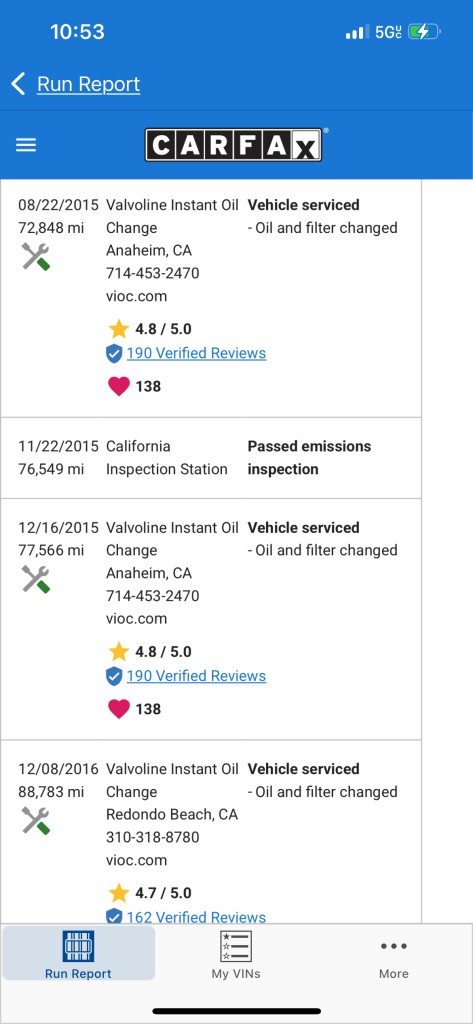The height and width of the screenshot is (1024, 473).
Task: Switch to the My VINs tab
Action: click(x=236, y=955)
